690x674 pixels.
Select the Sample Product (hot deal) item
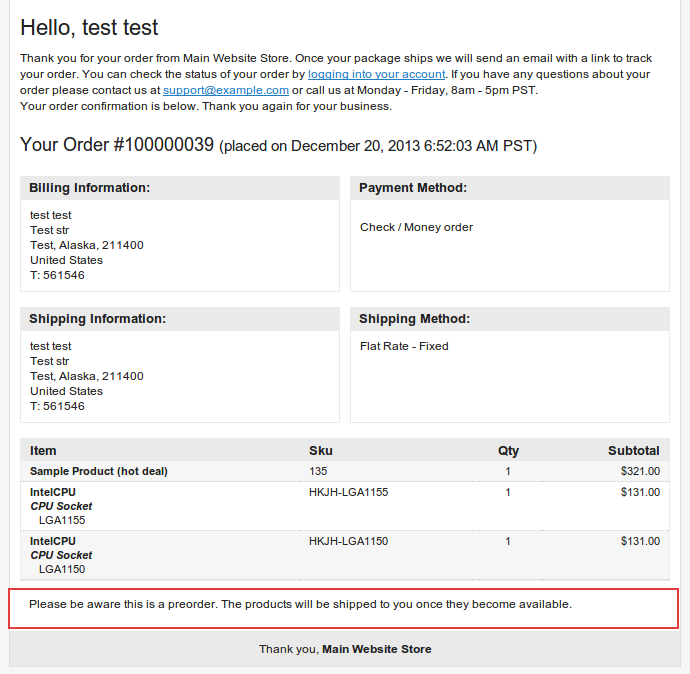(x=99, y=471)
